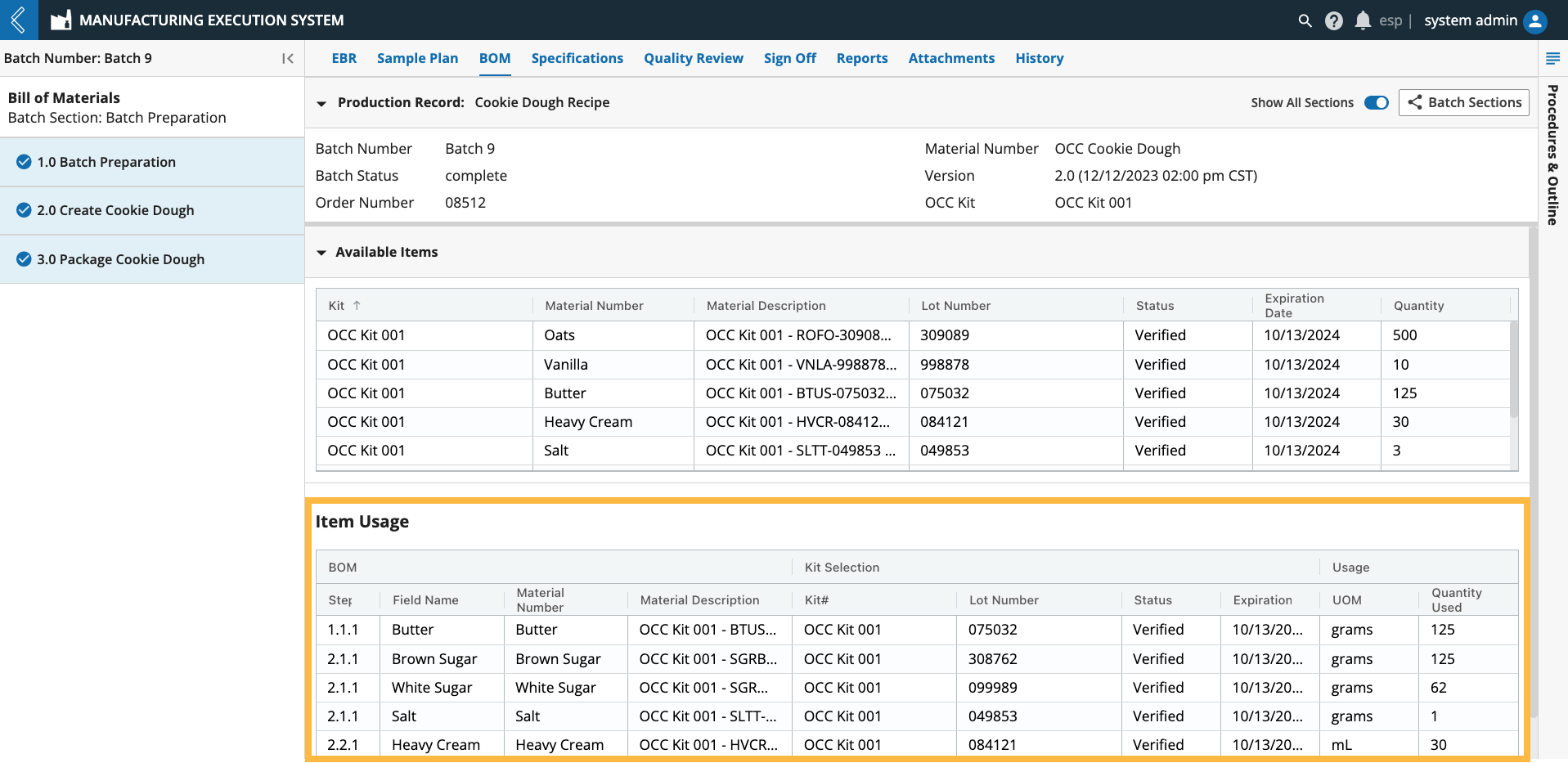Click lot number 309089

point(945,335)
